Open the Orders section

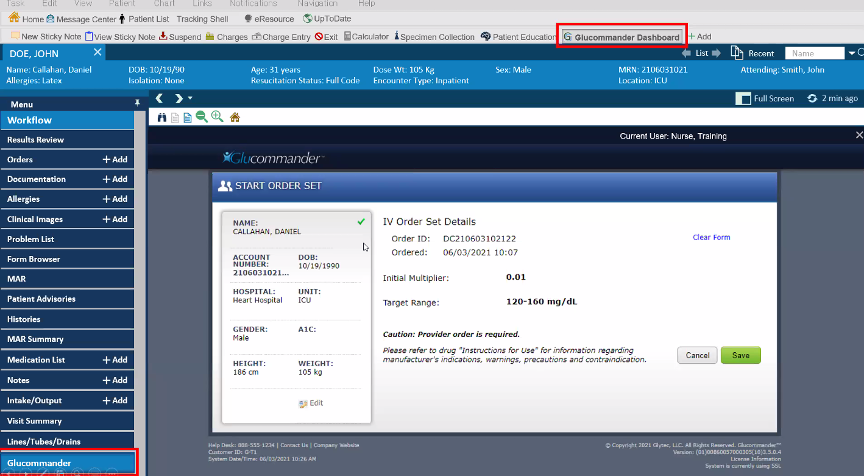(x=20, y=160)
